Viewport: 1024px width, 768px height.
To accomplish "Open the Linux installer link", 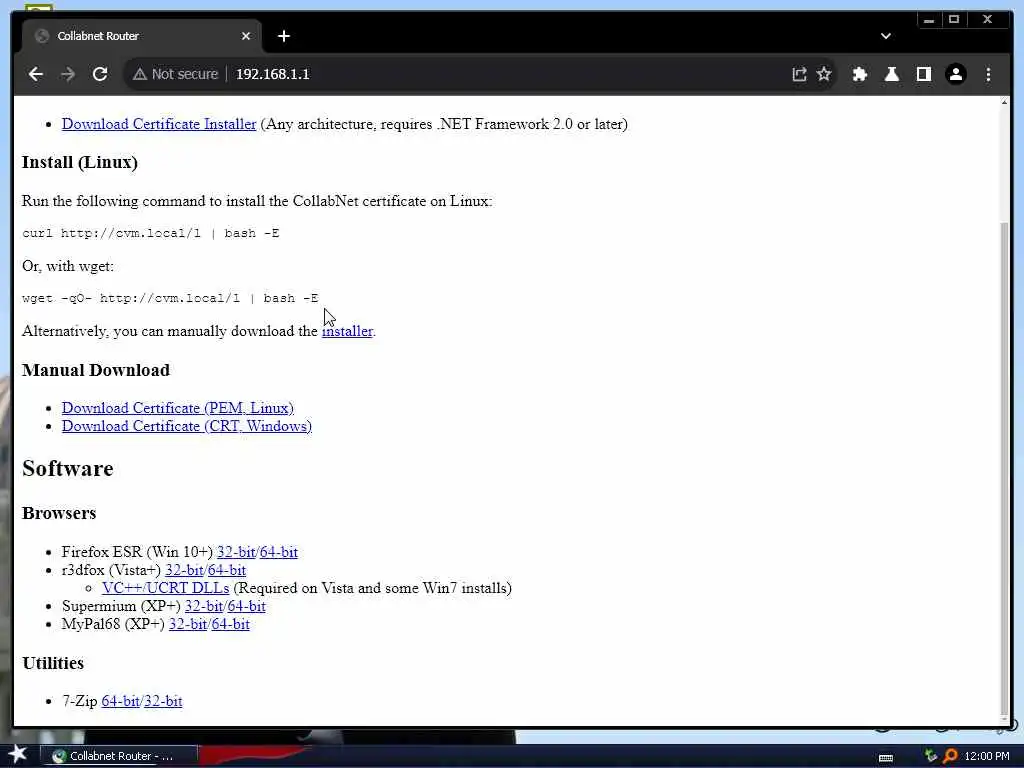I will click(347, 331).
